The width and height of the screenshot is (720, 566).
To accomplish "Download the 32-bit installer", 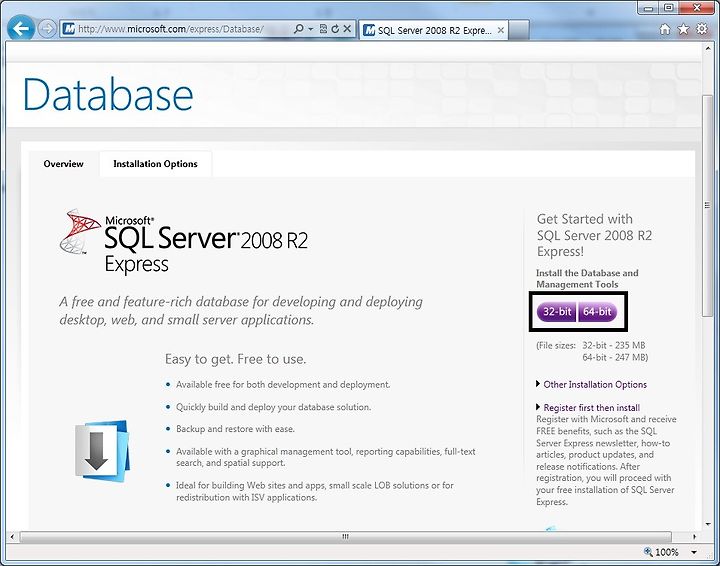I will click(557, 312).
